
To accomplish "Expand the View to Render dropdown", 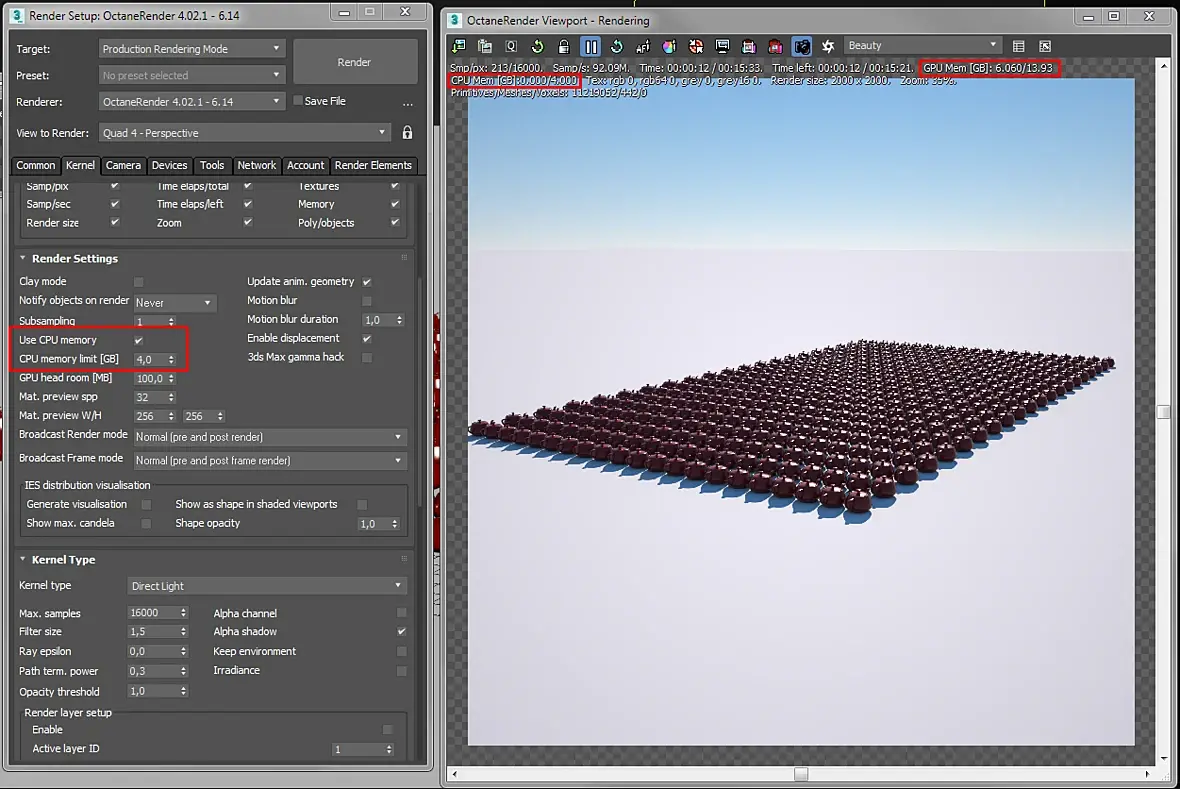I will (x=244, y=133).
